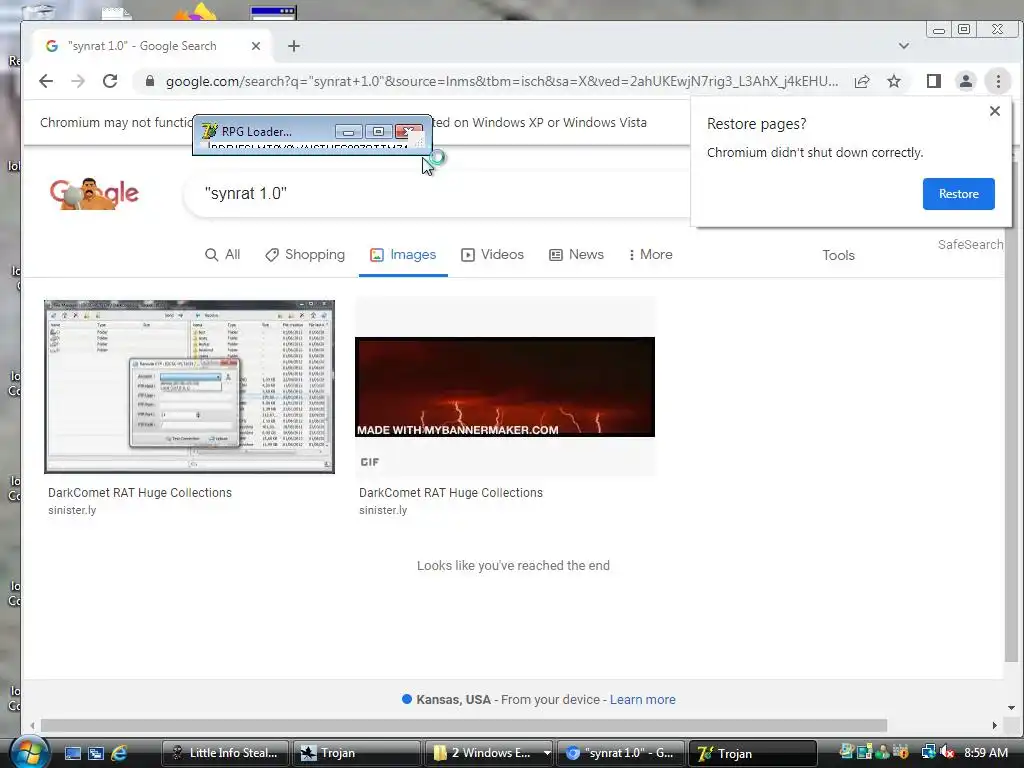Click in the Google search box
Viewport: 1024px width, 768px height.
438,194
